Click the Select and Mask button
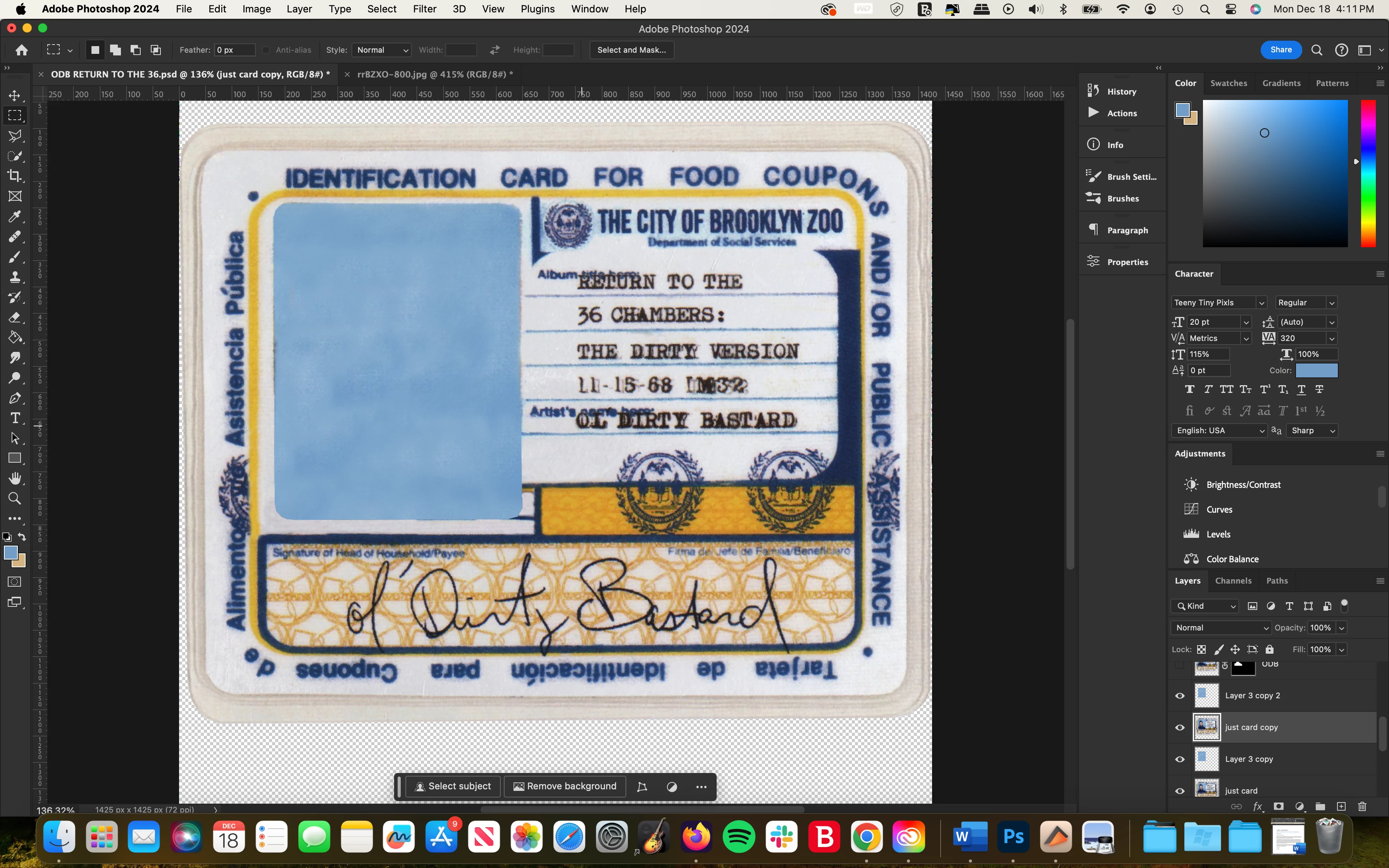The width and height of the screenshot is (1389, 868). pyautogui.click(x=631, y=50)
